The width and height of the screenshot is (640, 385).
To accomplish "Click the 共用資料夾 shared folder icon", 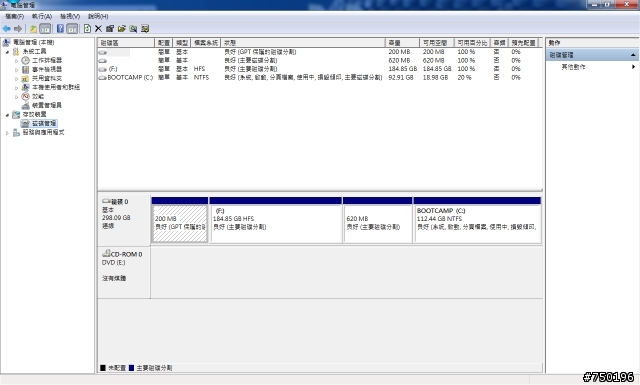I will tap(25, 78).
